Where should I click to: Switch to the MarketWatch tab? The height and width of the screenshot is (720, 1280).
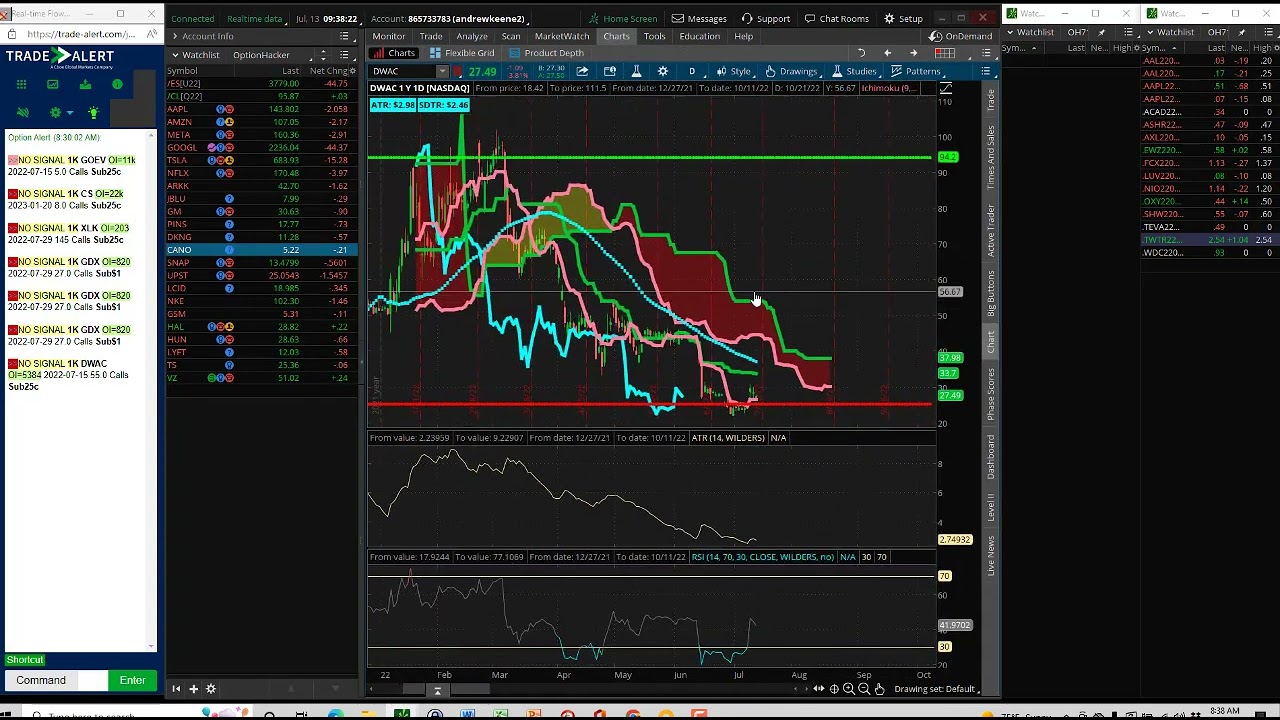pyautogui.click(x=562, y=36)
